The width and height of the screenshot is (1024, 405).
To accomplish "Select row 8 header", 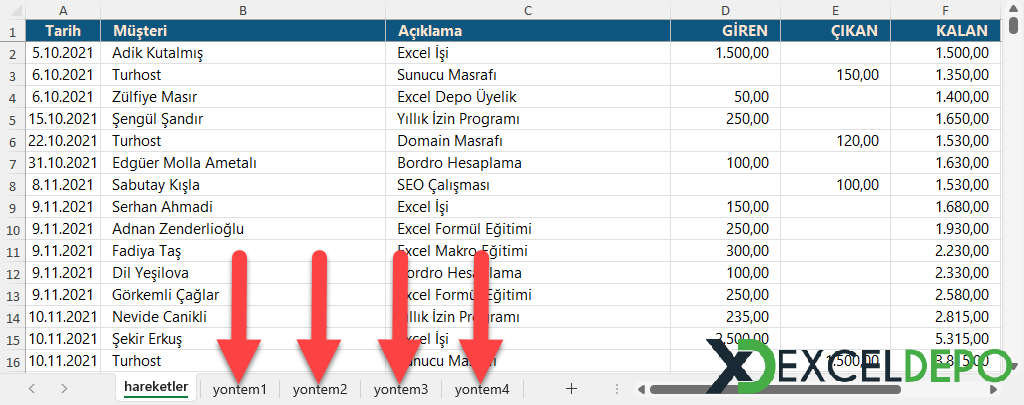I will pos(12,185).
